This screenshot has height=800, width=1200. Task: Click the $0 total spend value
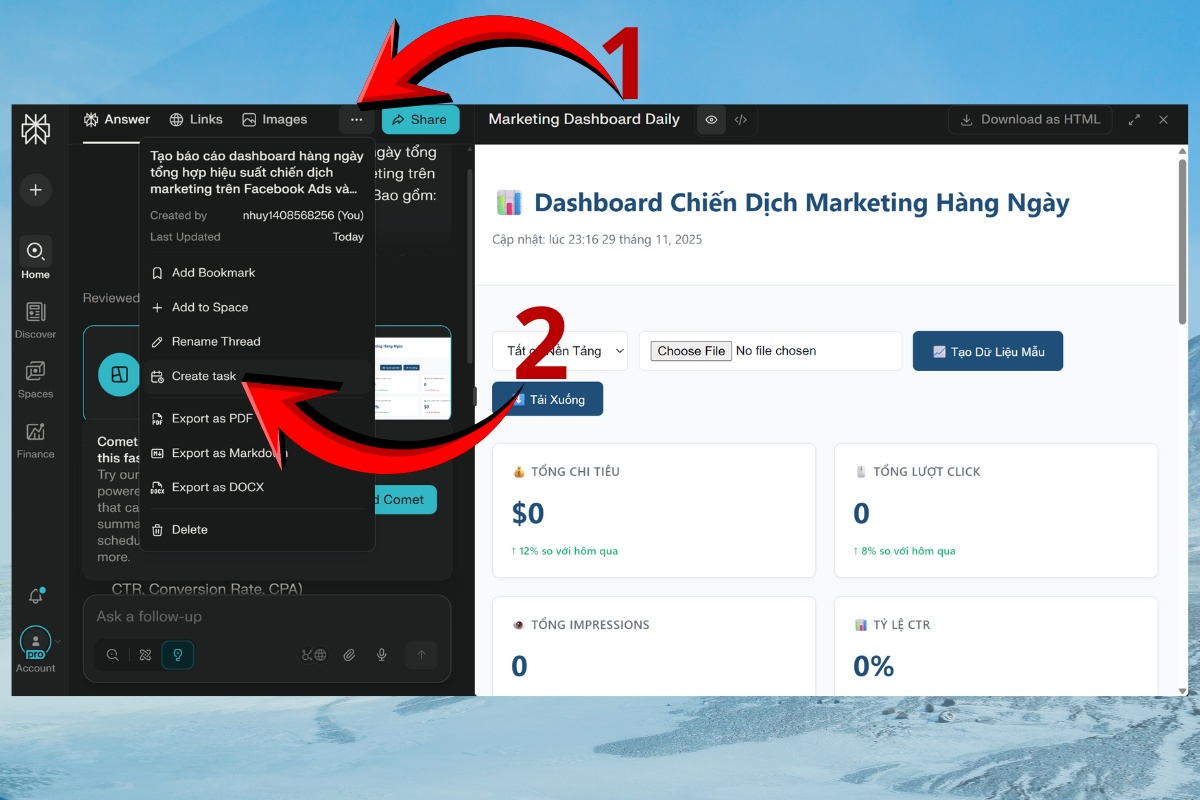coord(528,513)
